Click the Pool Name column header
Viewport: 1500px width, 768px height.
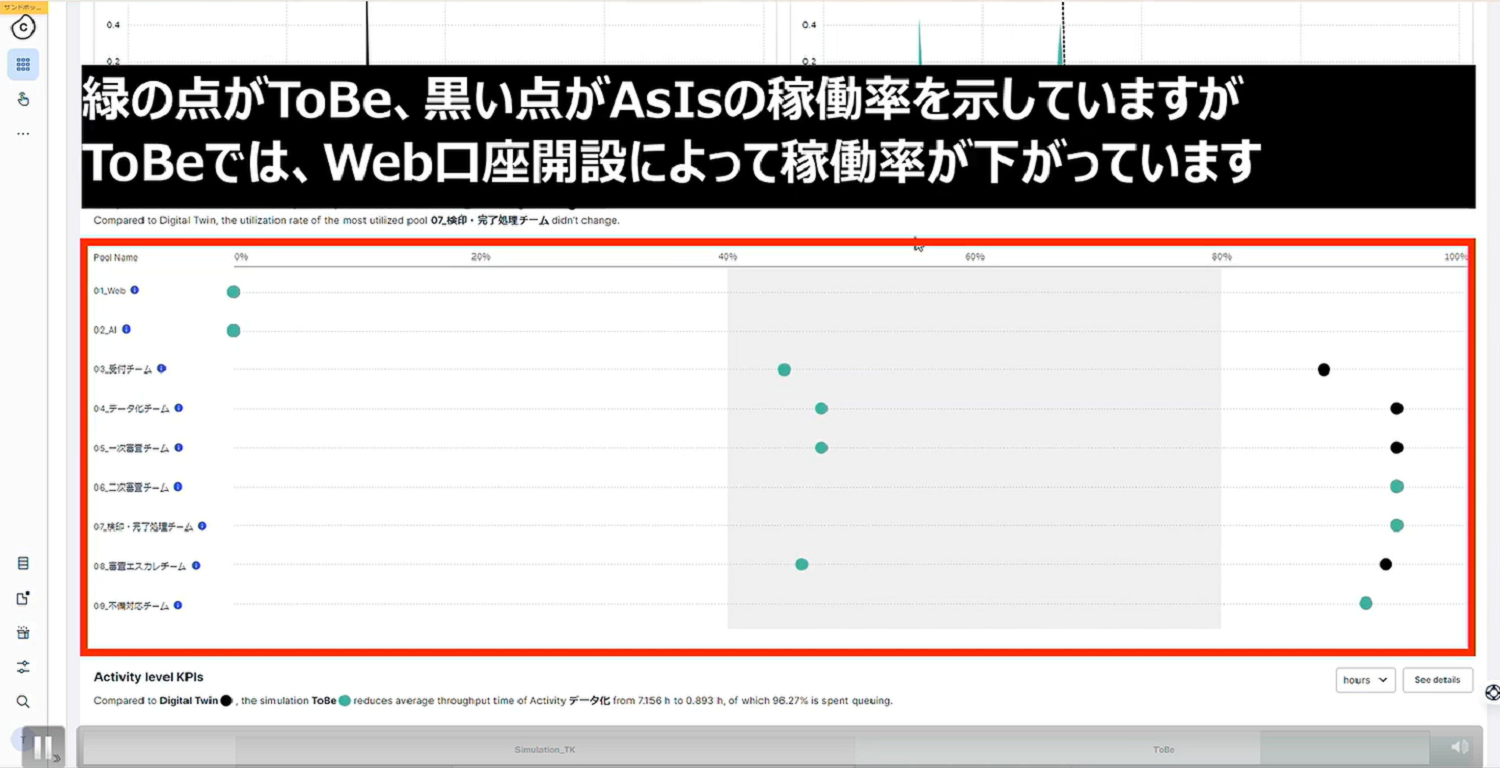(116, 258)
